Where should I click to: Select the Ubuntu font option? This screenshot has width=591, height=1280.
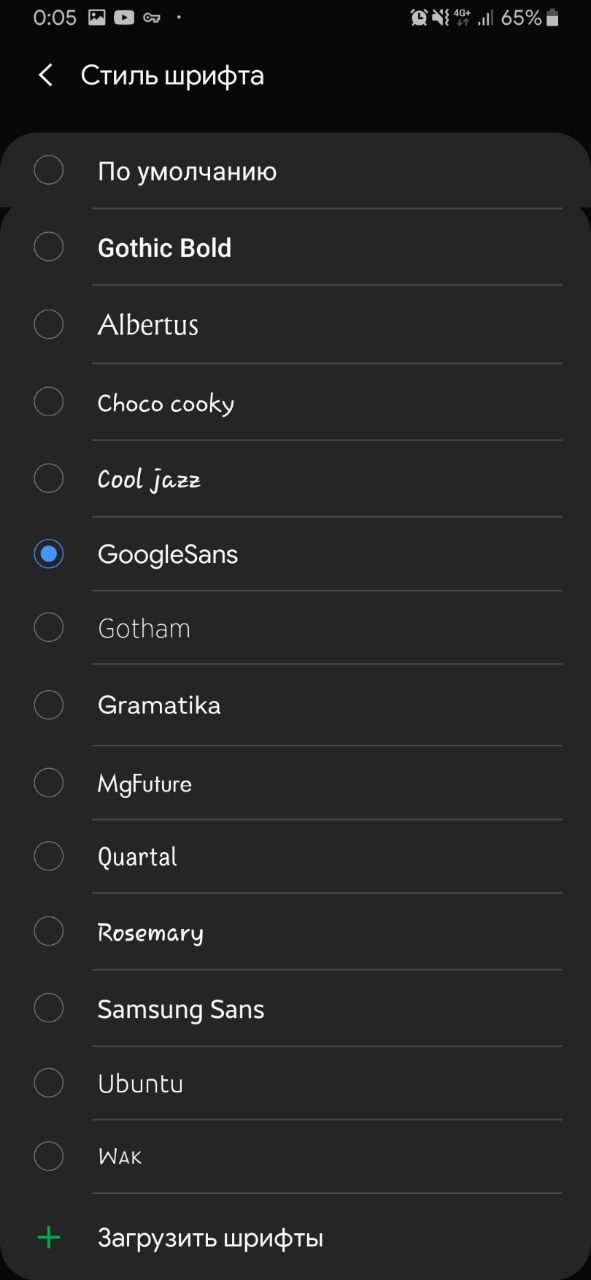point(295,1083)
